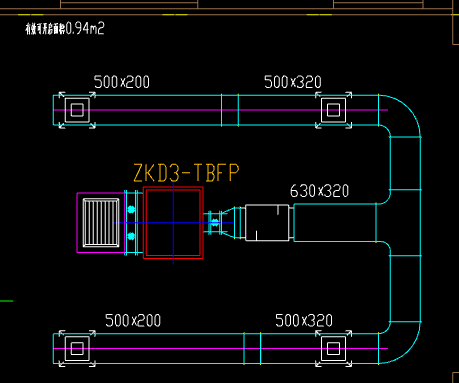Viewport: 459px width, 383px height.
Task: Click the blue crosshair center of the unit
Action: (173, 223)
